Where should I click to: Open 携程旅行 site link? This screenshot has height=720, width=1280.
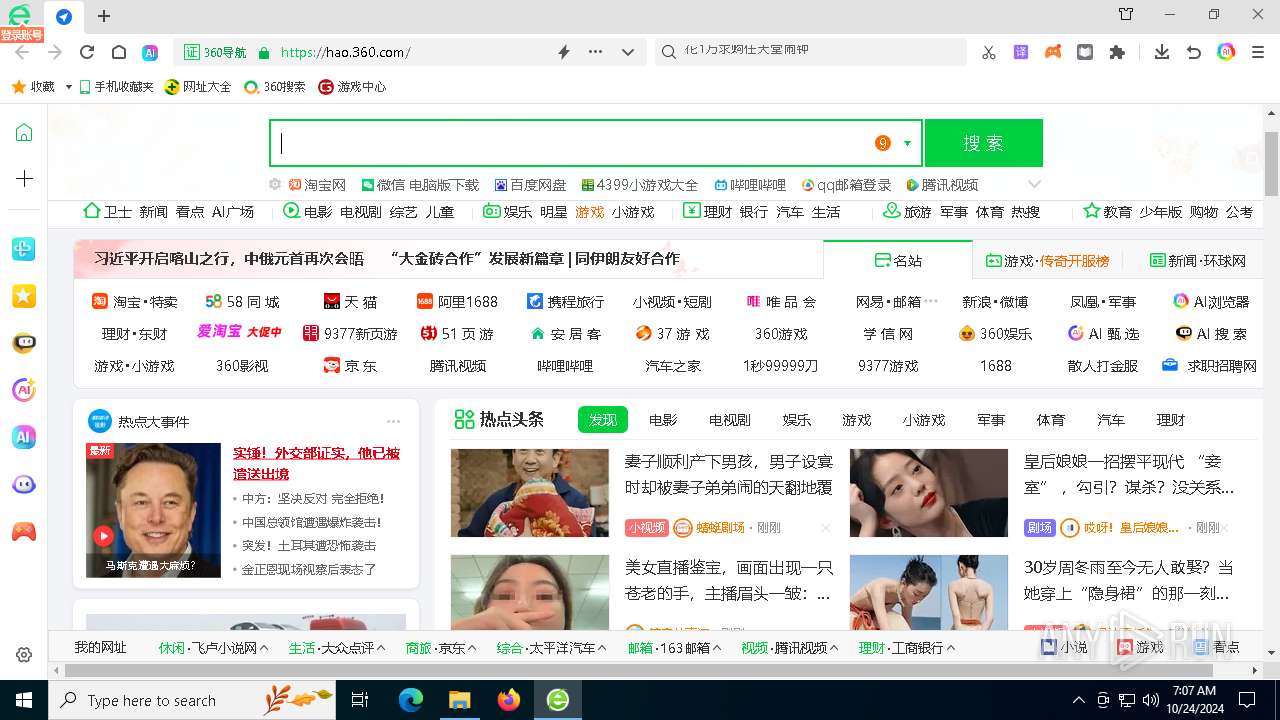[x=565, y=301]
